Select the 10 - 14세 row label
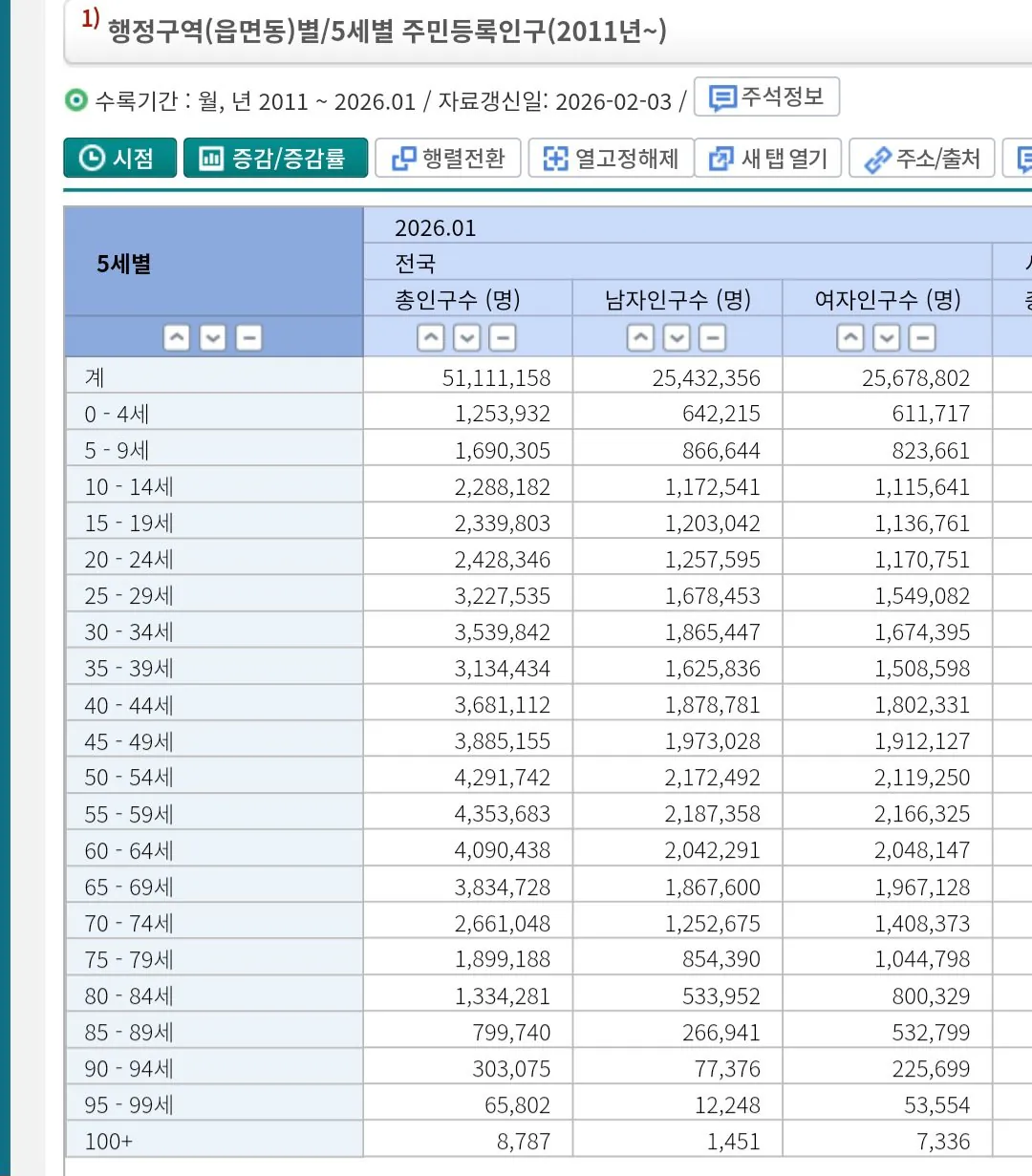 (x=214, y=485)
